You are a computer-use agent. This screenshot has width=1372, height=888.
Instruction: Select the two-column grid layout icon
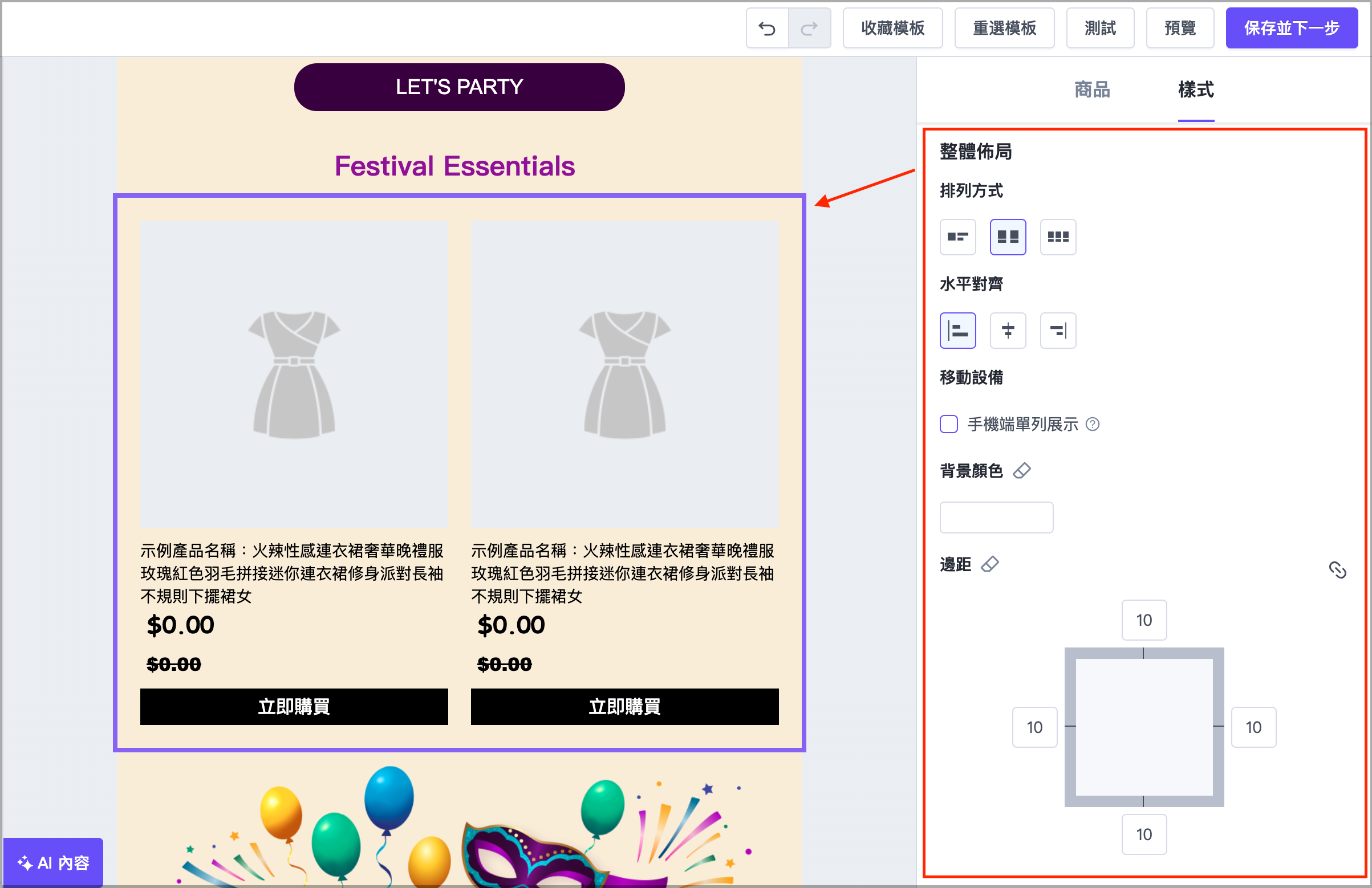coord(1007,237)
